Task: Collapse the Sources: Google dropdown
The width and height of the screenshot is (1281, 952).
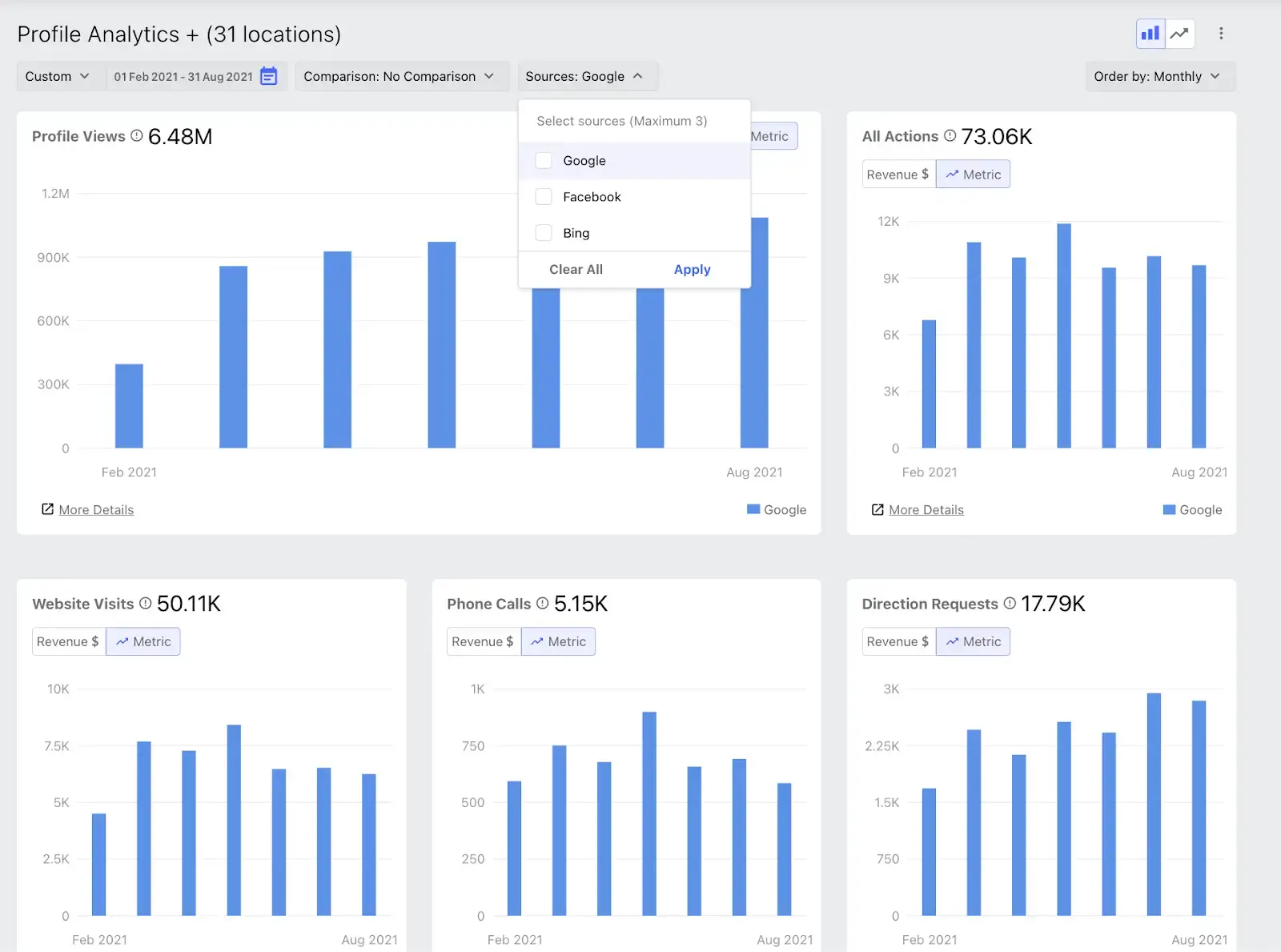Action: tap(588, 76)
